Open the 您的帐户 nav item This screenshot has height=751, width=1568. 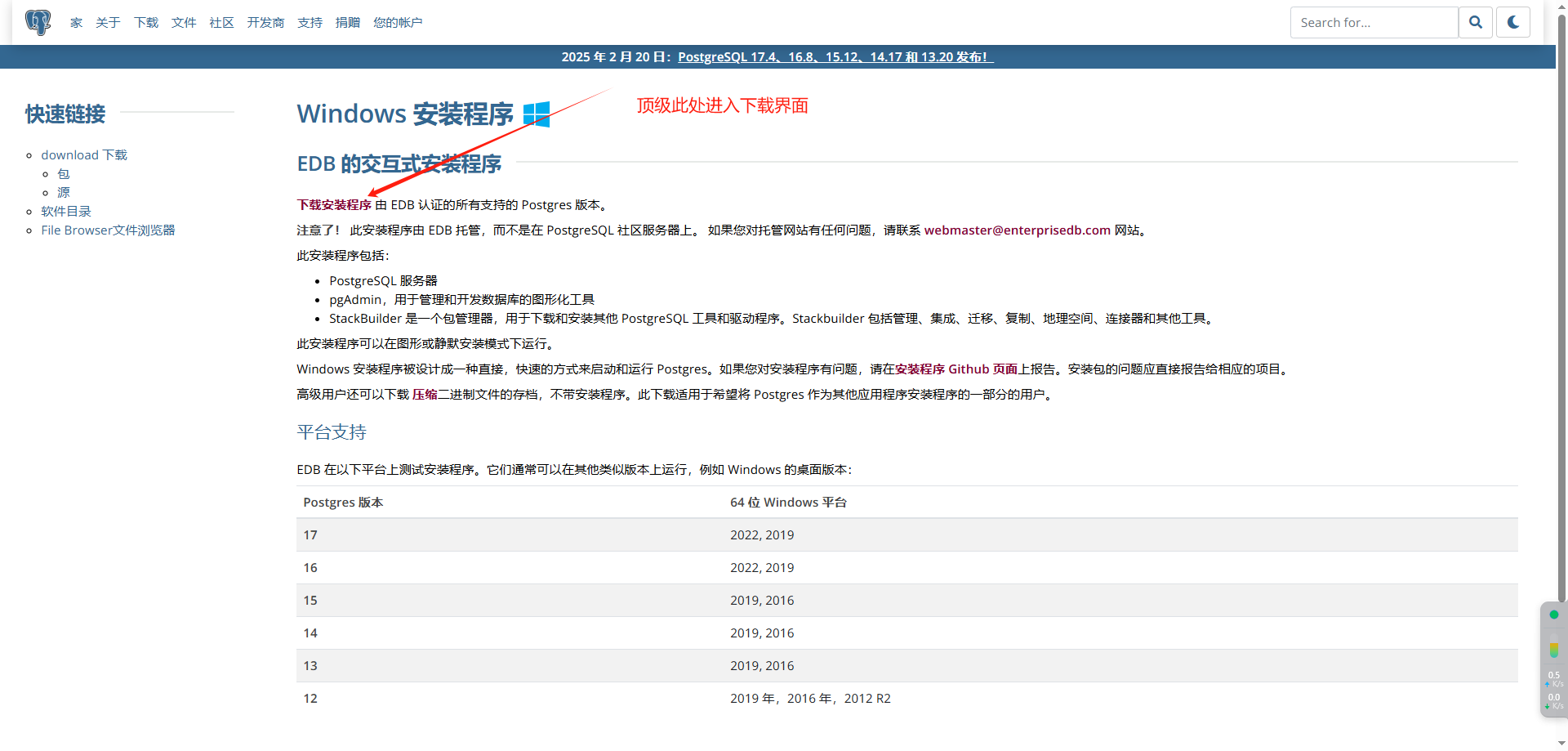tap(398, 22)
